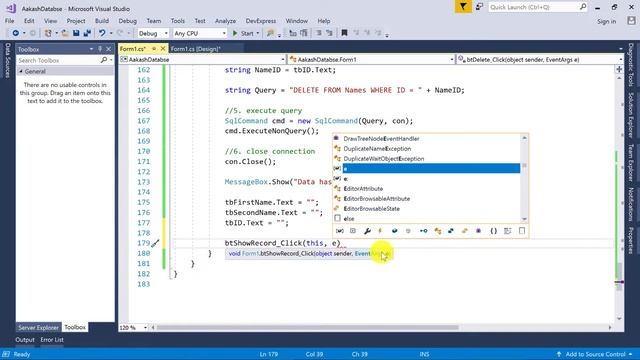640x360 pixels.
Task: Filter IntelliSense by namespaces braces icon
Action: click(x=493, y=231)
